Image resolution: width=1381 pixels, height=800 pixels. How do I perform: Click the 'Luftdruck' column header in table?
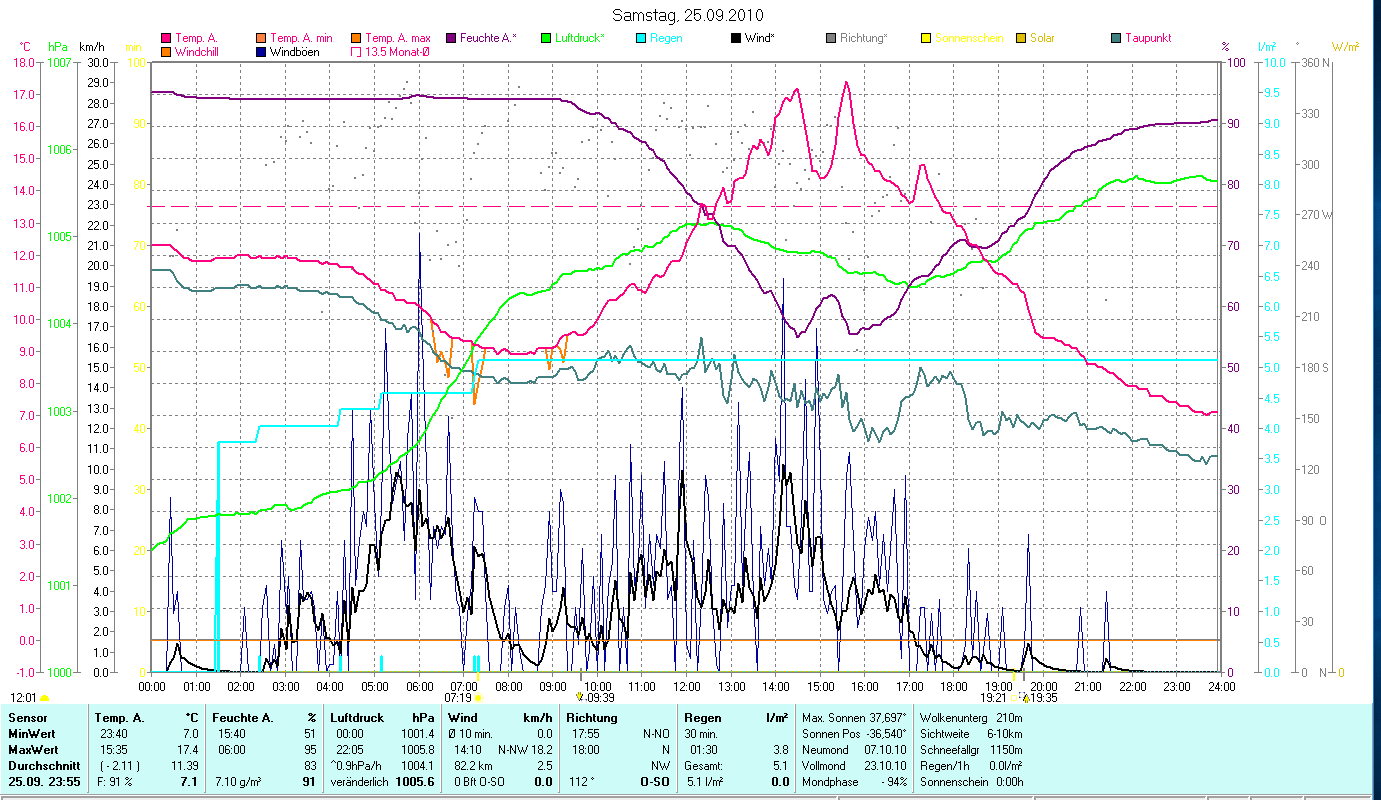coord(357,718)
